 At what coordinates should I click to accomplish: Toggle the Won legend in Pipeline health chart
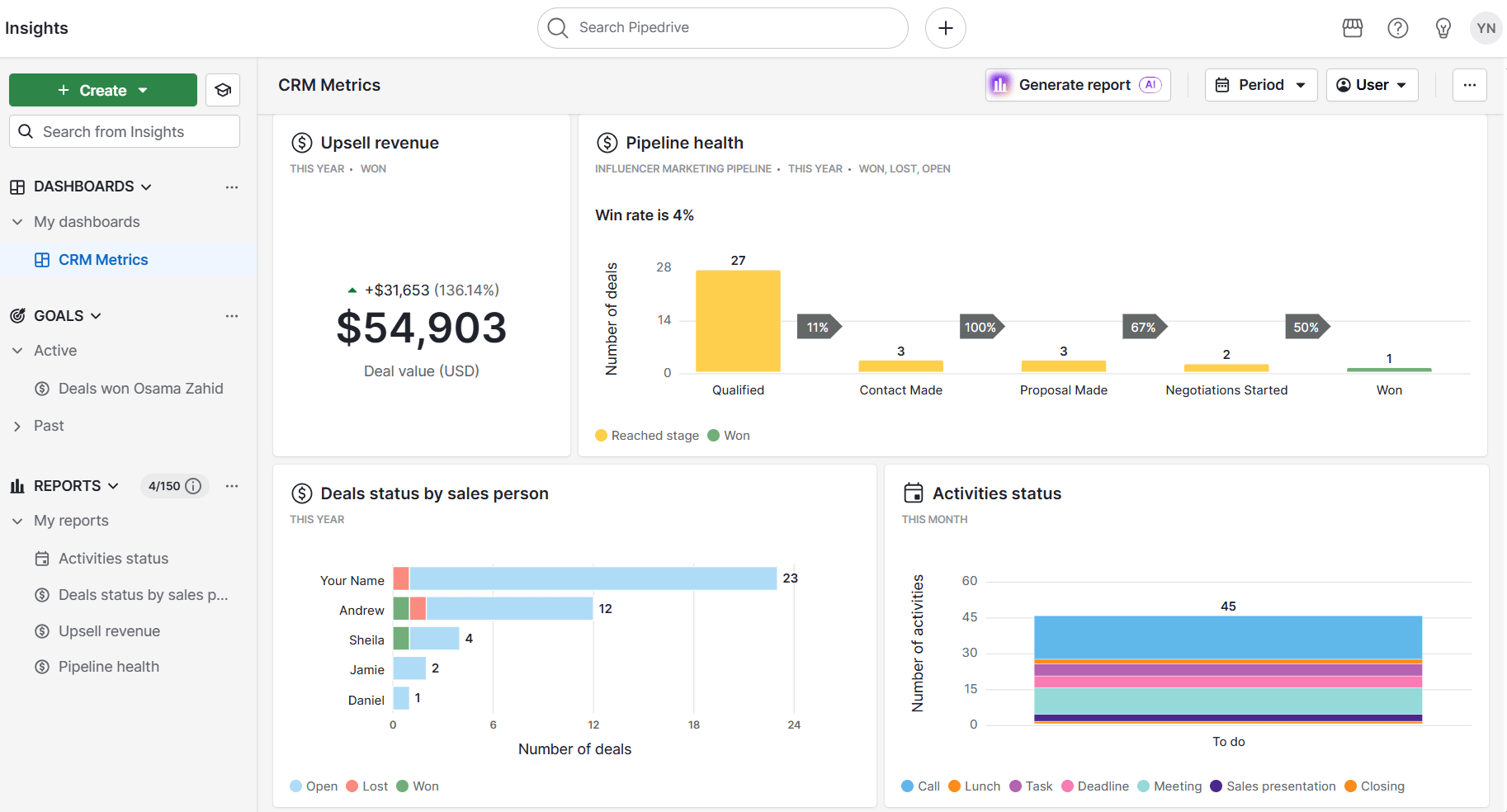[728, 435]
